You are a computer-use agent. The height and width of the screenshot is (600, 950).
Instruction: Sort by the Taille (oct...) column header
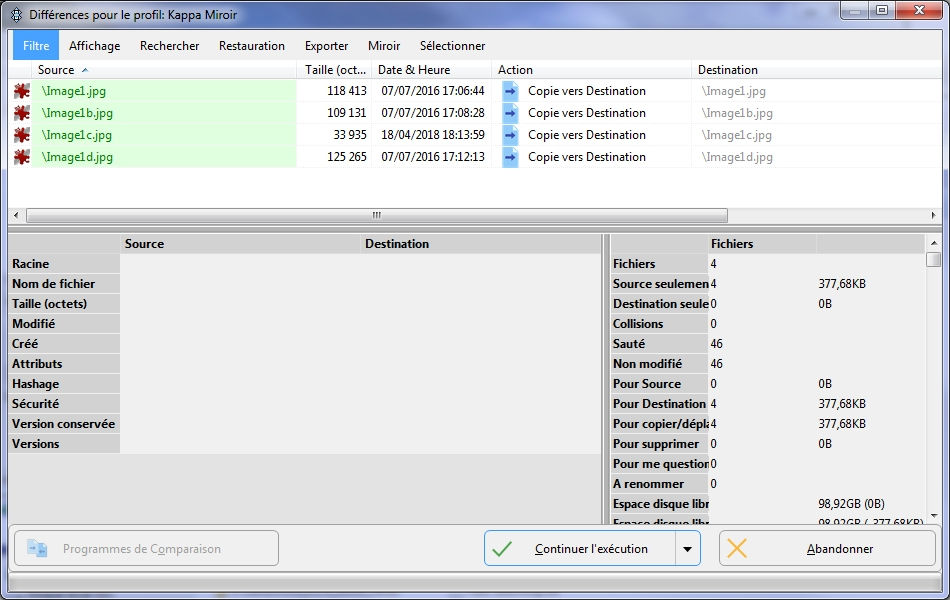pyautogui.click(x=334, y=70)
